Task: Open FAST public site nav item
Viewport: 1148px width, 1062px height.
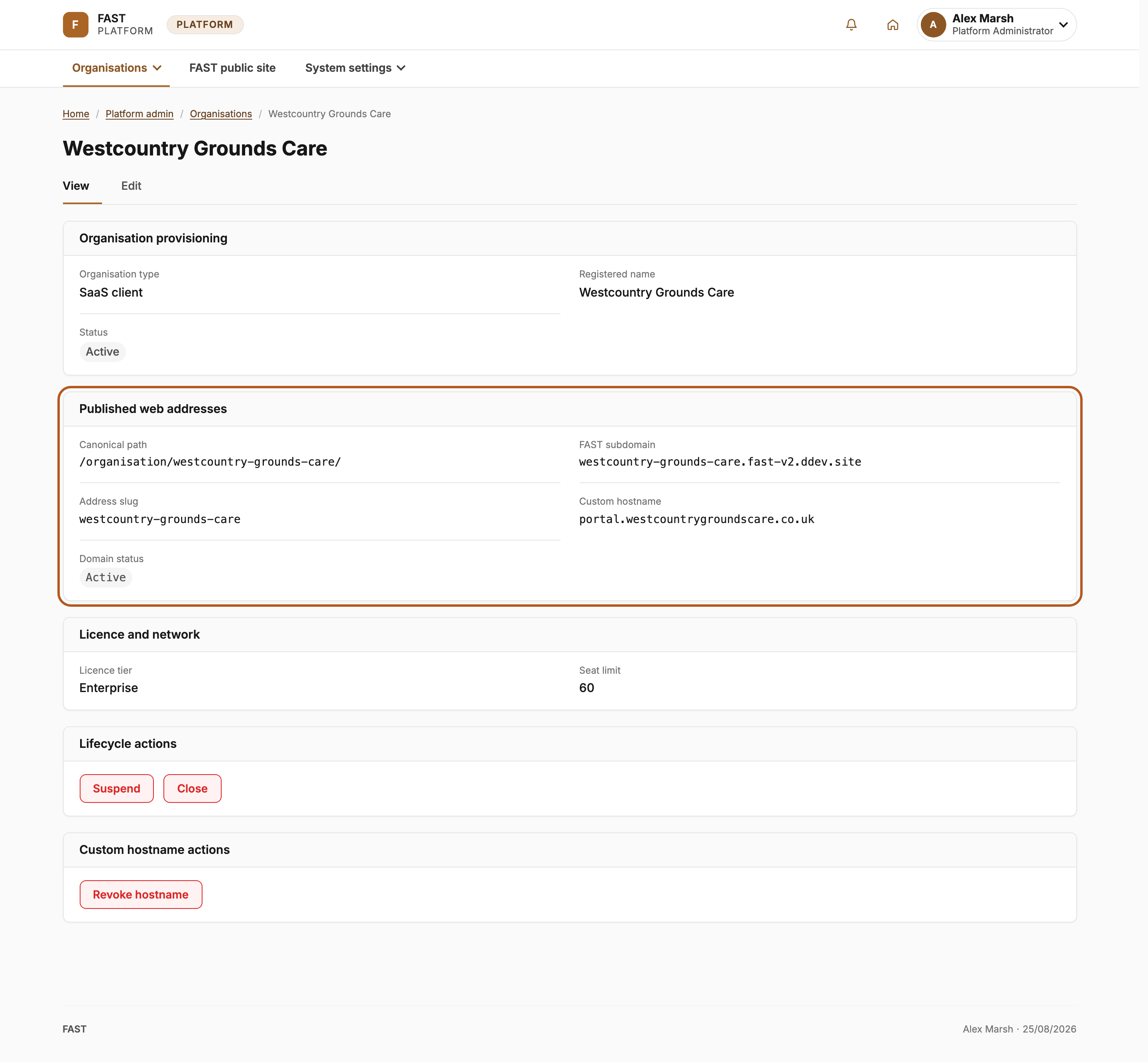Action: pyautogui.click(x=232, y=68)
